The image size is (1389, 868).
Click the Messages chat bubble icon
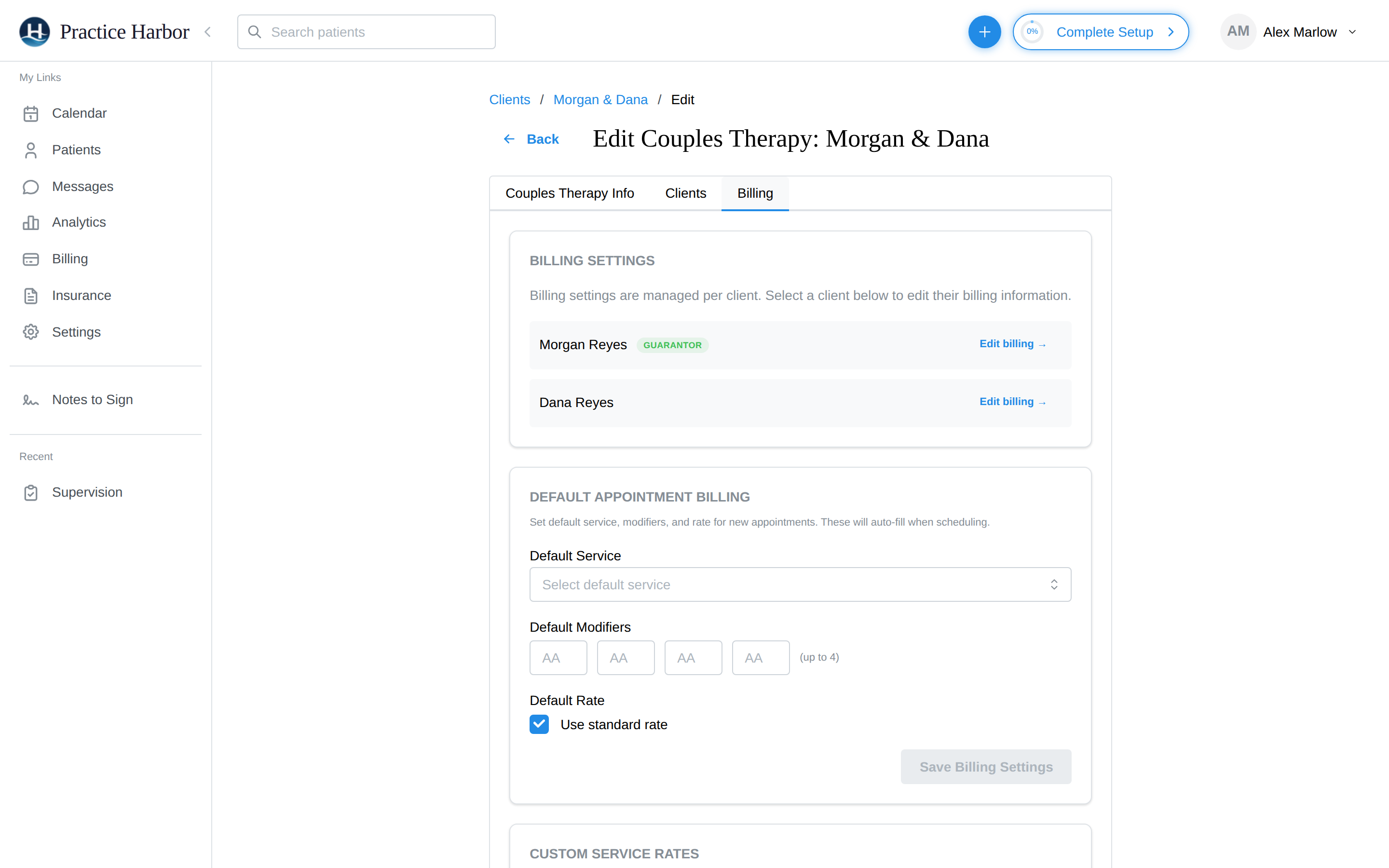pos(31,187)
